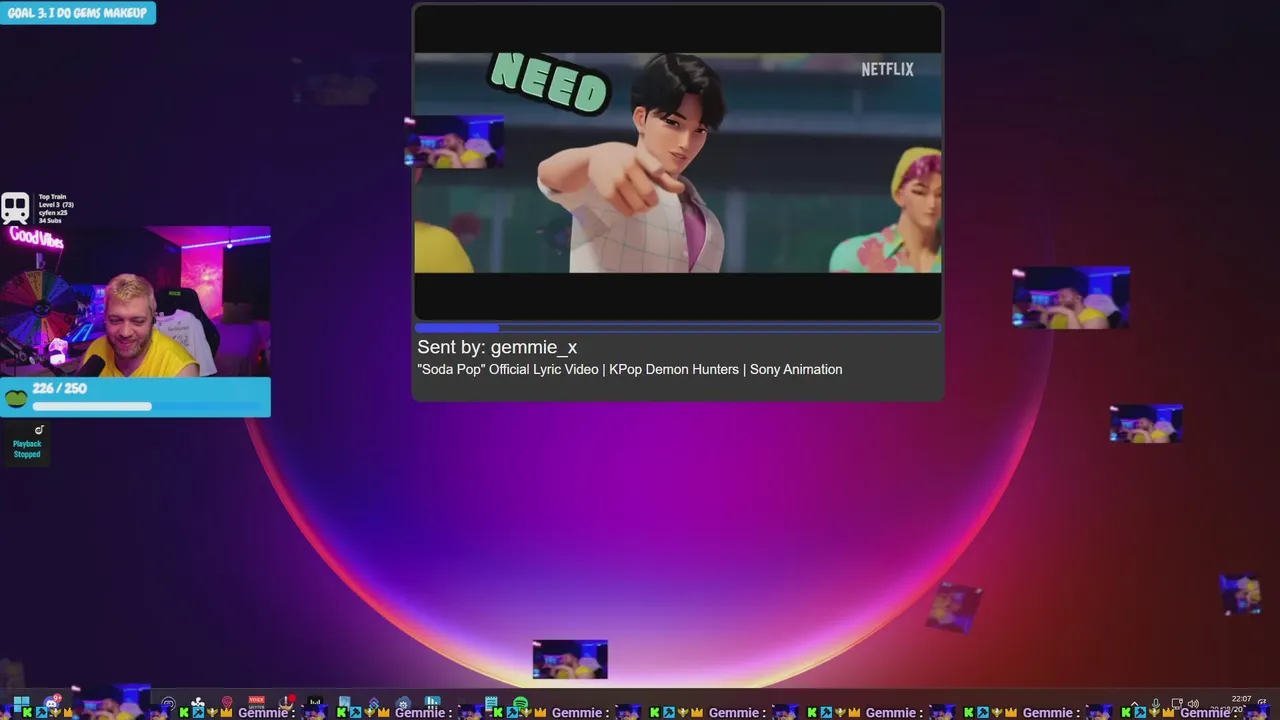Image resolution: width=1280 pixels, height=720 pixels.
Task: Click the network icon in the system tray
Action: click(1177, 703)
